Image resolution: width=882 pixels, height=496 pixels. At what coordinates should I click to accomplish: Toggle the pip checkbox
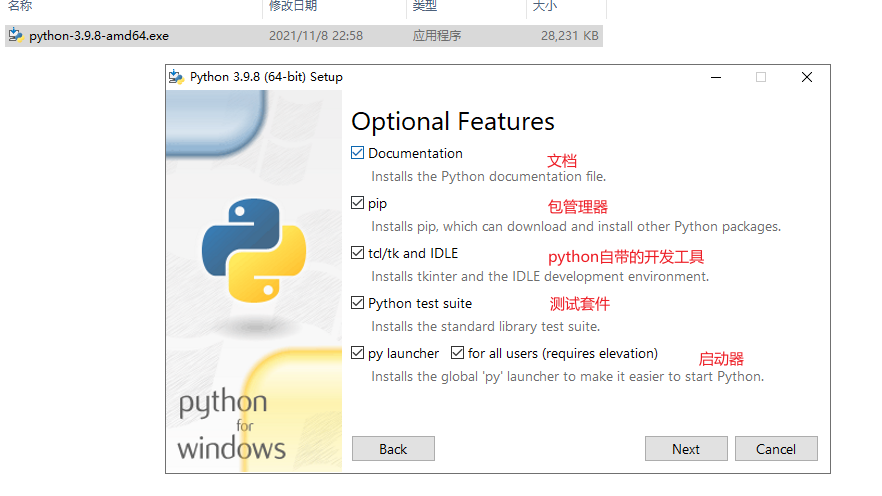(357, 203)
